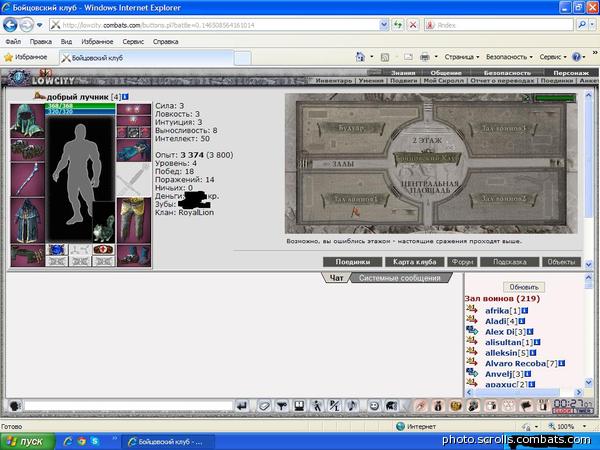Open the Безопасность toolbar dropdown in IE

509,57
